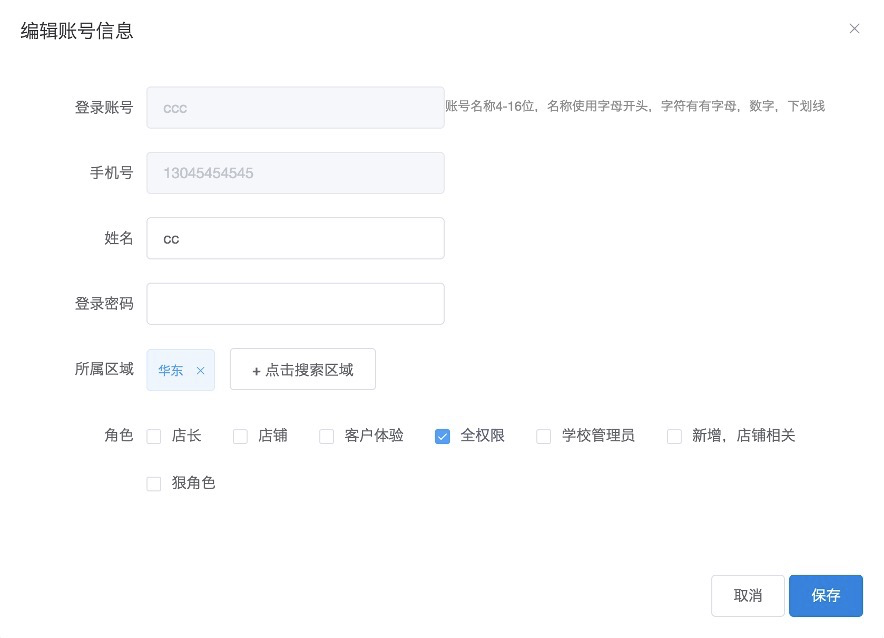This screenshot has height=638, width=884.
Task: Click the disabled 手机号 field
Action: point(295,173)
